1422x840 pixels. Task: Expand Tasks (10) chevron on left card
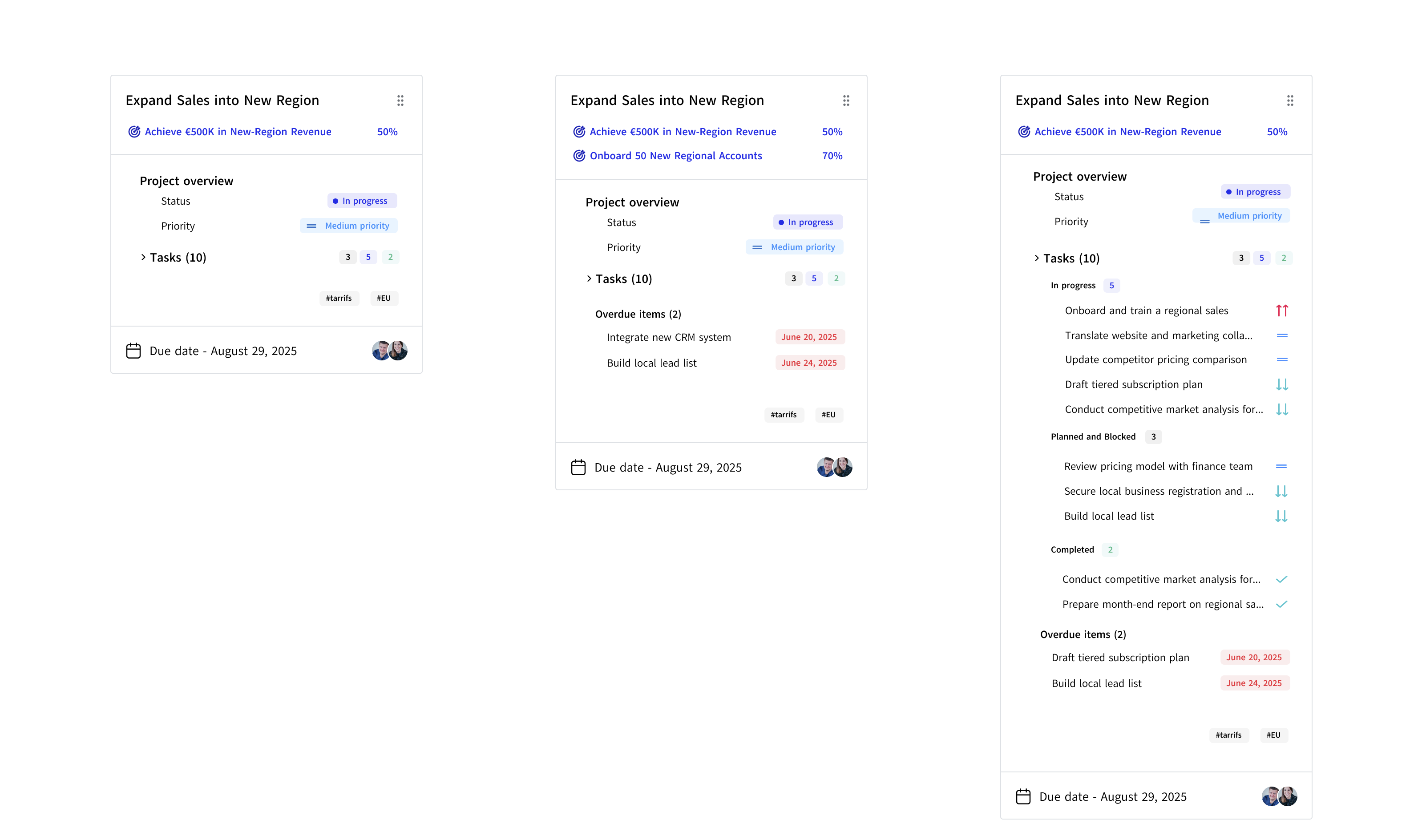(x=143, y=258)
